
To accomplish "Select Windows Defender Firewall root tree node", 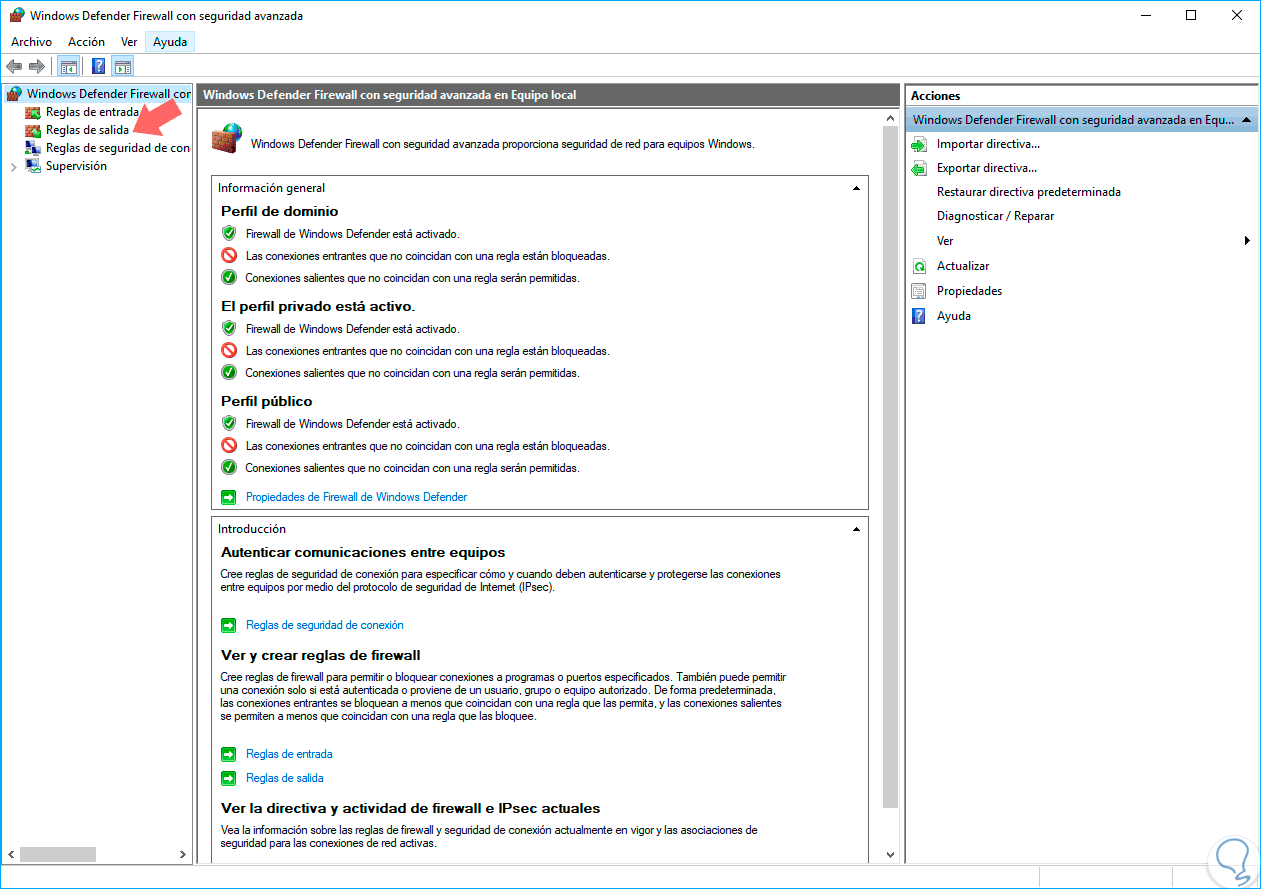I will click(108, 94).
